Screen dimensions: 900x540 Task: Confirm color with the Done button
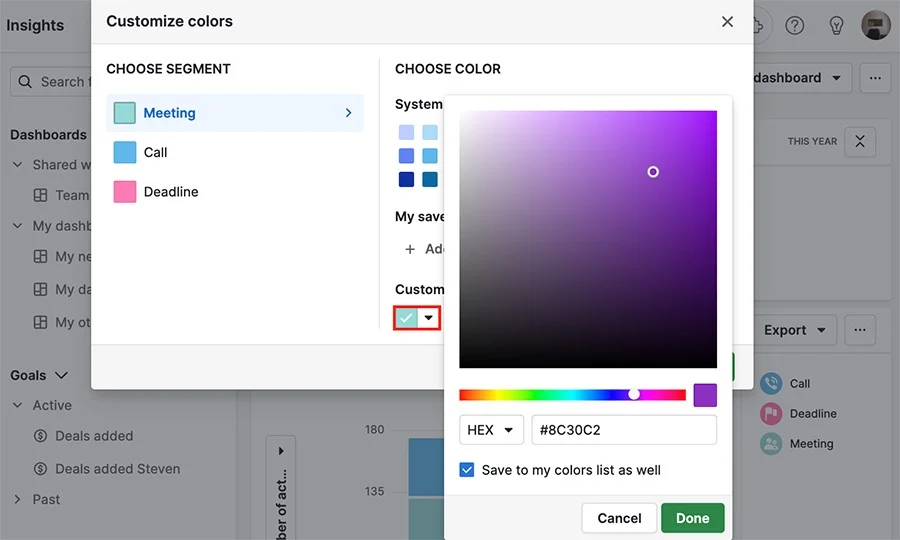692,518
